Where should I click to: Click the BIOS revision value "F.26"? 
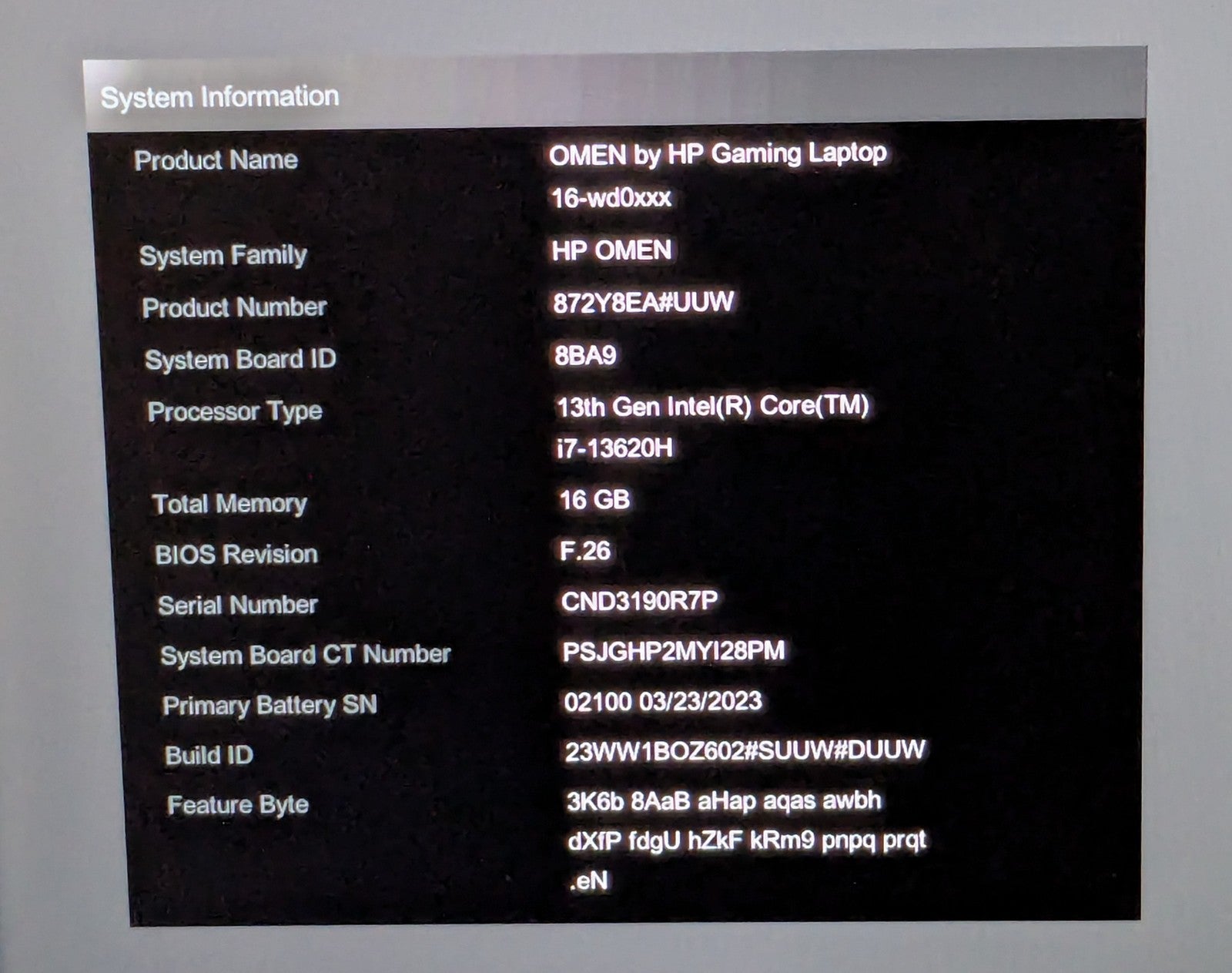[585, 551]
